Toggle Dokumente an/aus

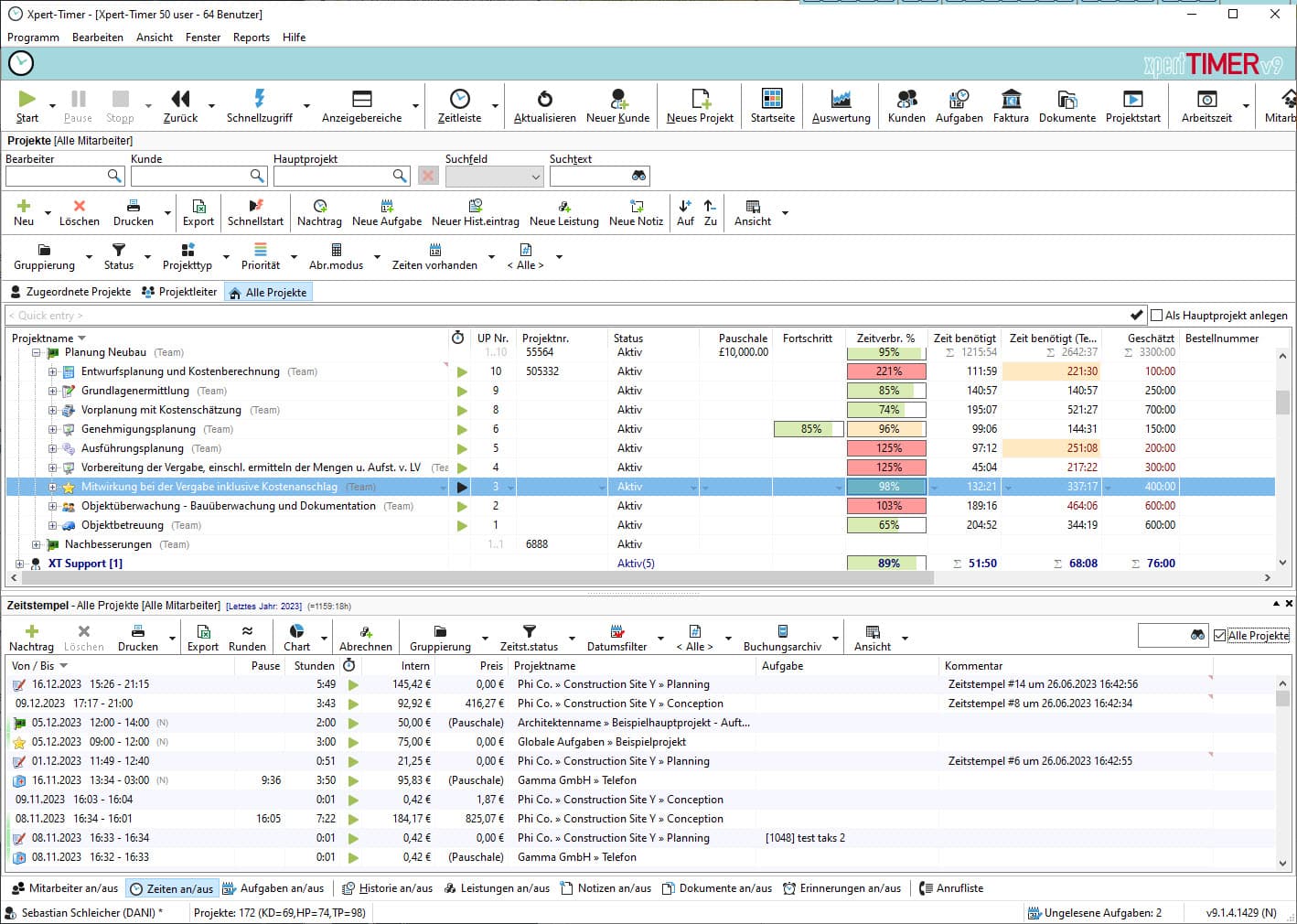[716, 888]
